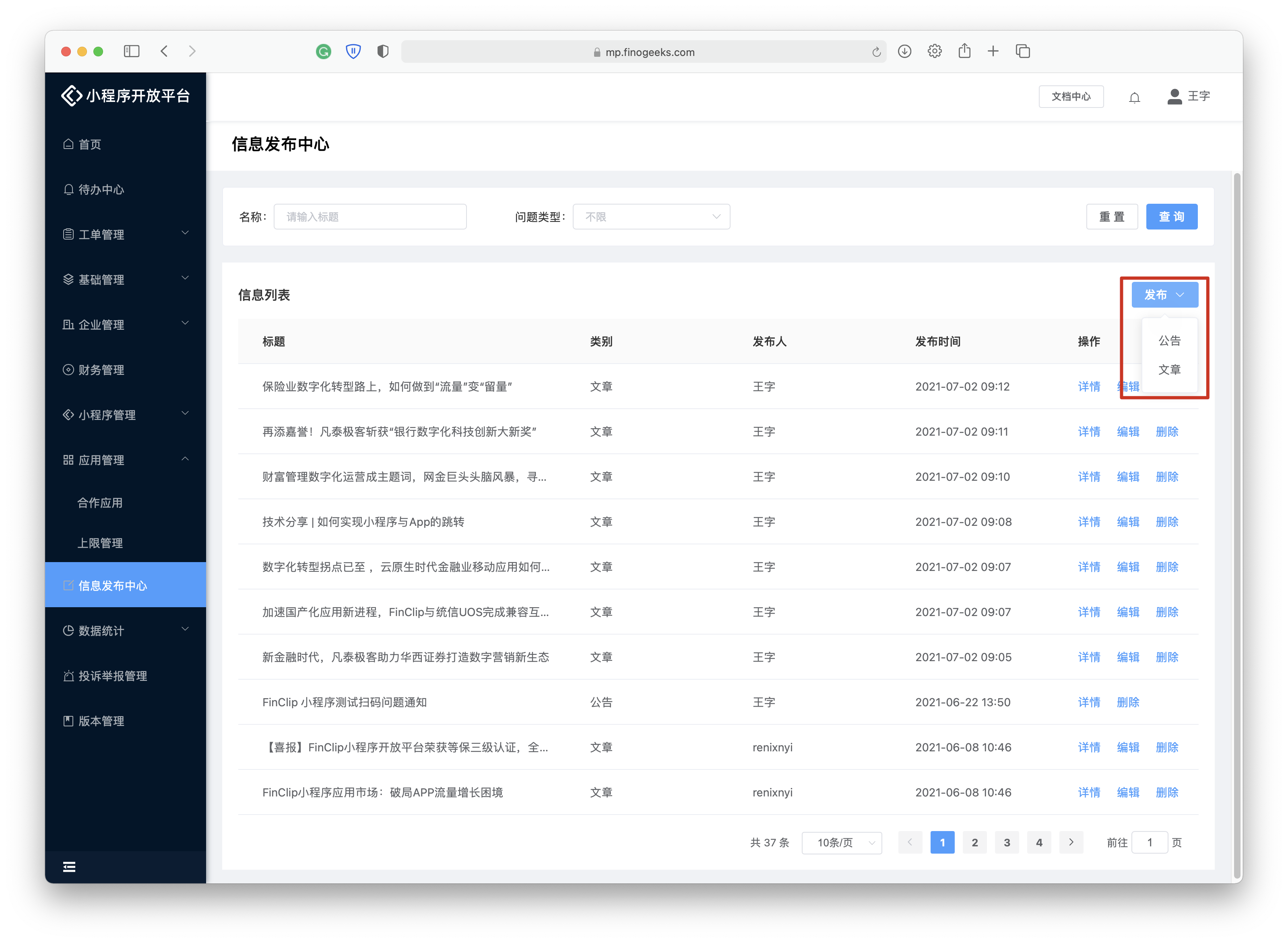This screenshot has width=1288, height=943.
Task: Click the 查询 button
Action: click(1172, 217)
